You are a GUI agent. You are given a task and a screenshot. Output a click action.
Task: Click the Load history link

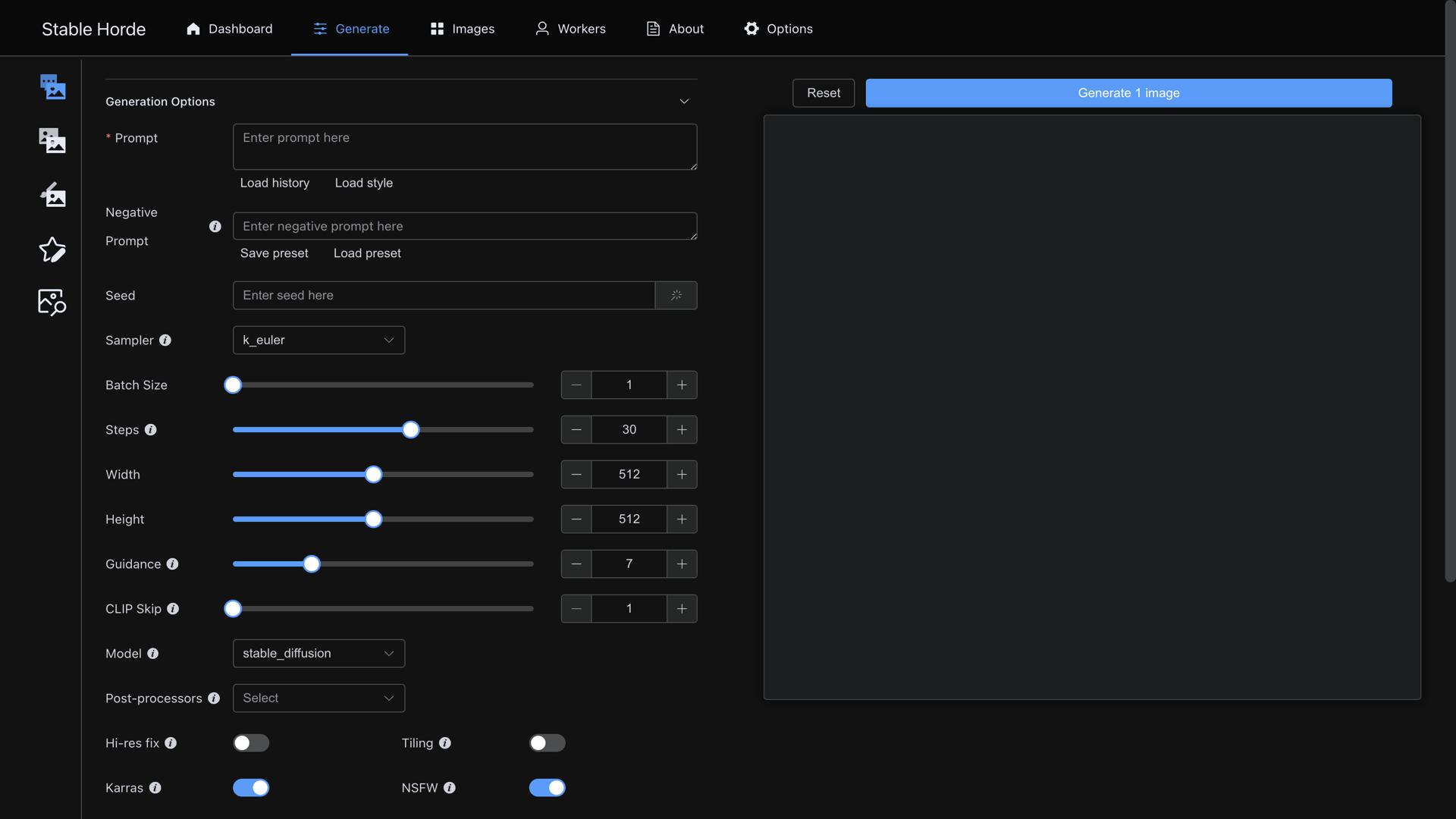275,182
